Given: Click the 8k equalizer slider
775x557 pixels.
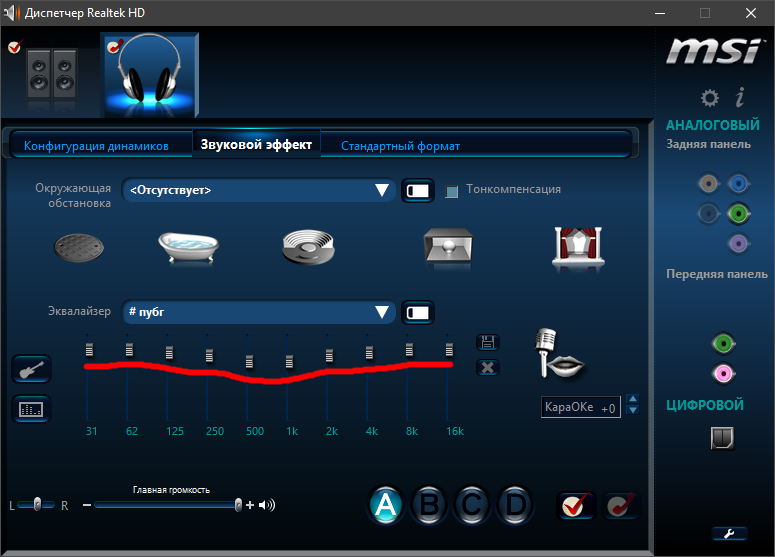Looking at the screenshot, I should pos(409,349).
